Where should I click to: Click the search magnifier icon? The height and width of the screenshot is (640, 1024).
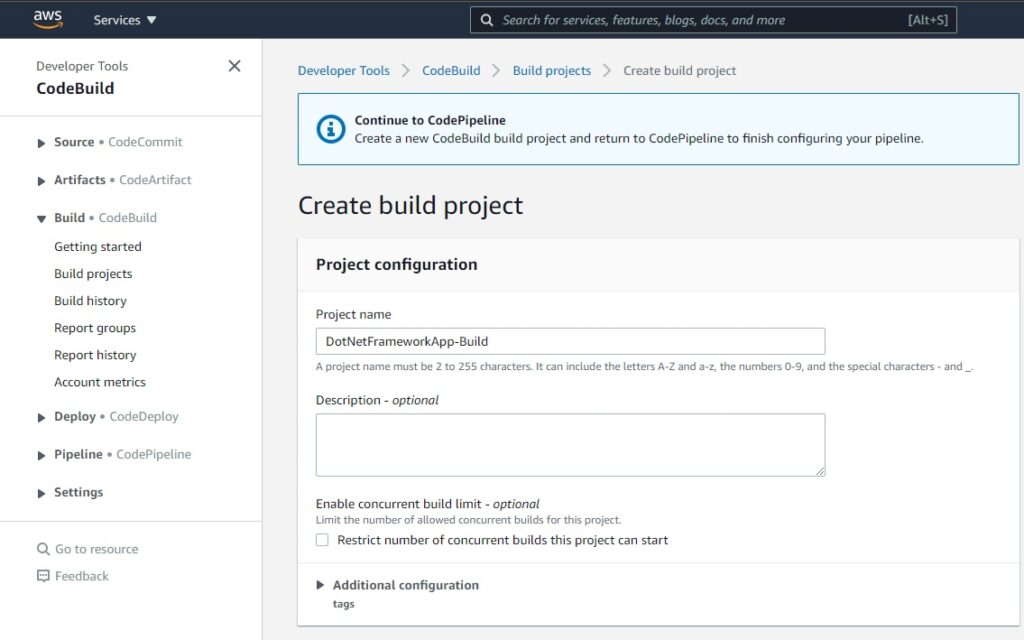tap(487, 19)
